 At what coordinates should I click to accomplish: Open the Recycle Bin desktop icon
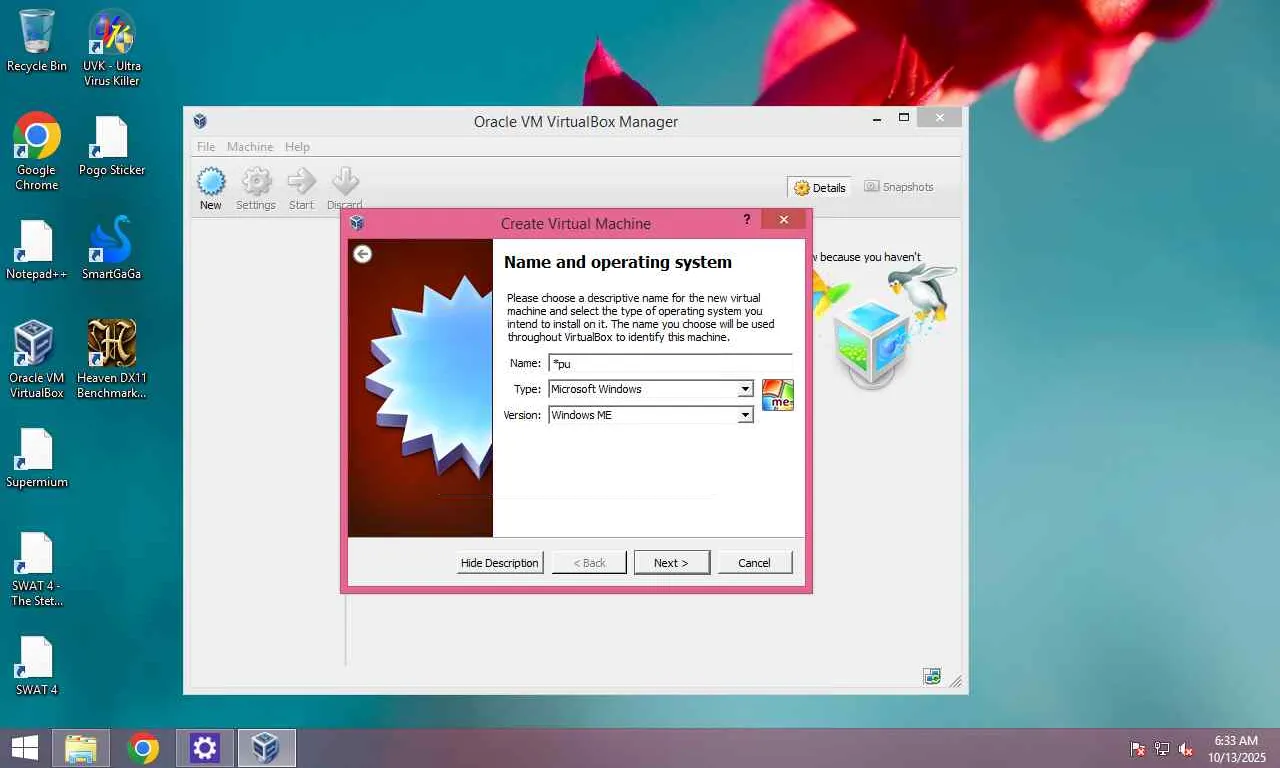[x=37, y=41]
